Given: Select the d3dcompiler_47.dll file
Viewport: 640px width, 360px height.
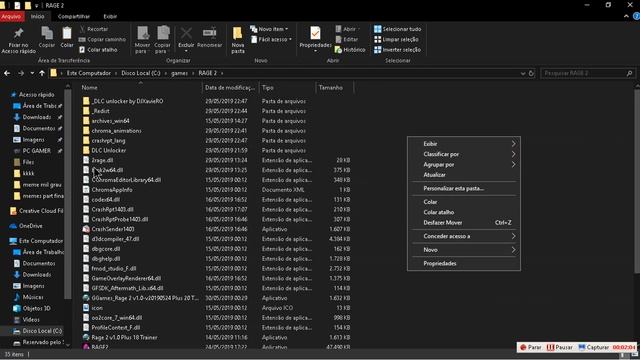Looking at the screenshot, I should (x=115, y=239).
